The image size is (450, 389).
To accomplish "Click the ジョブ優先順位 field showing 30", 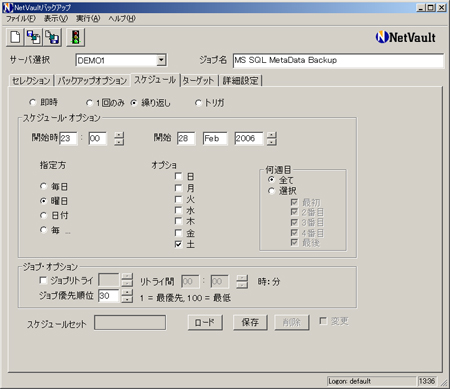I will pyautogui.click(x=108, y=296).
